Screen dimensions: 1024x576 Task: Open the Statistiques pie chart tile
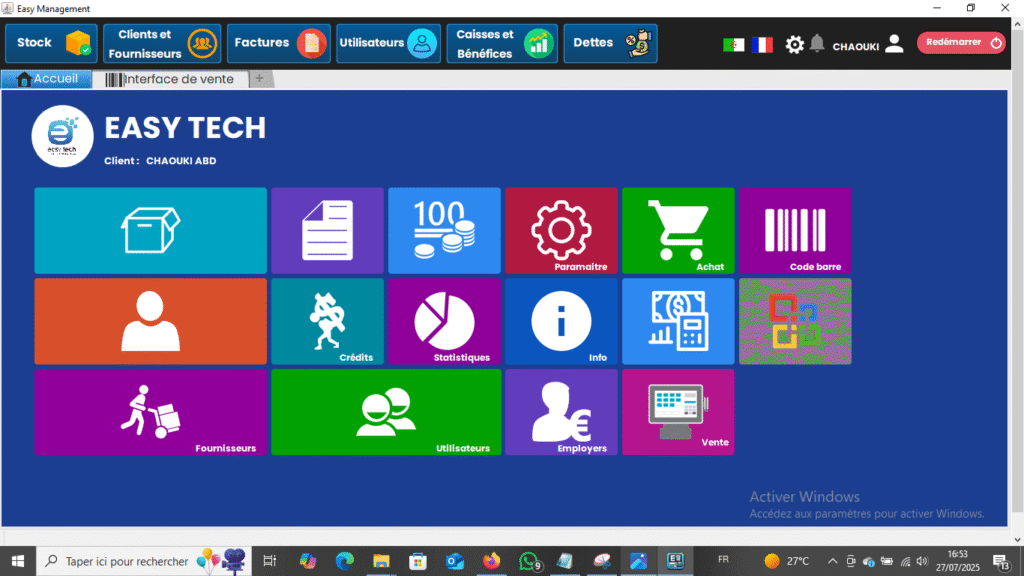[x=444, y=321]
